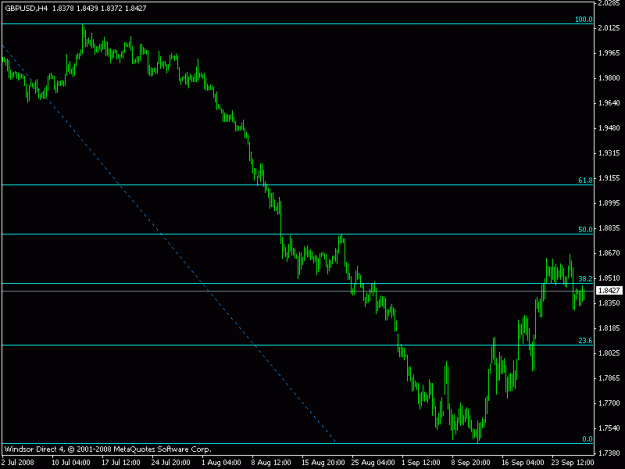
Task: Click the 1.9965 price axis value
Action: coord(609,53)
